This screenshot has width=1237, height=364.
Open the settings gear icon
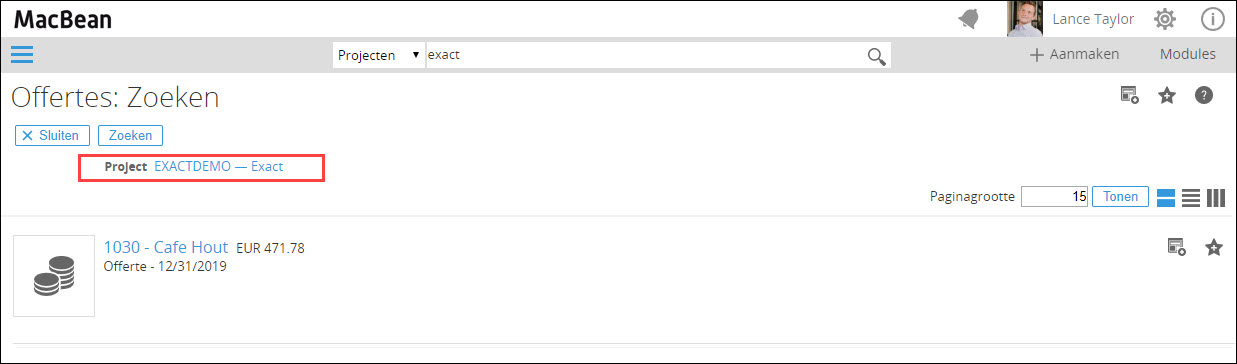pyautogui.click(x=1165, y=19)
